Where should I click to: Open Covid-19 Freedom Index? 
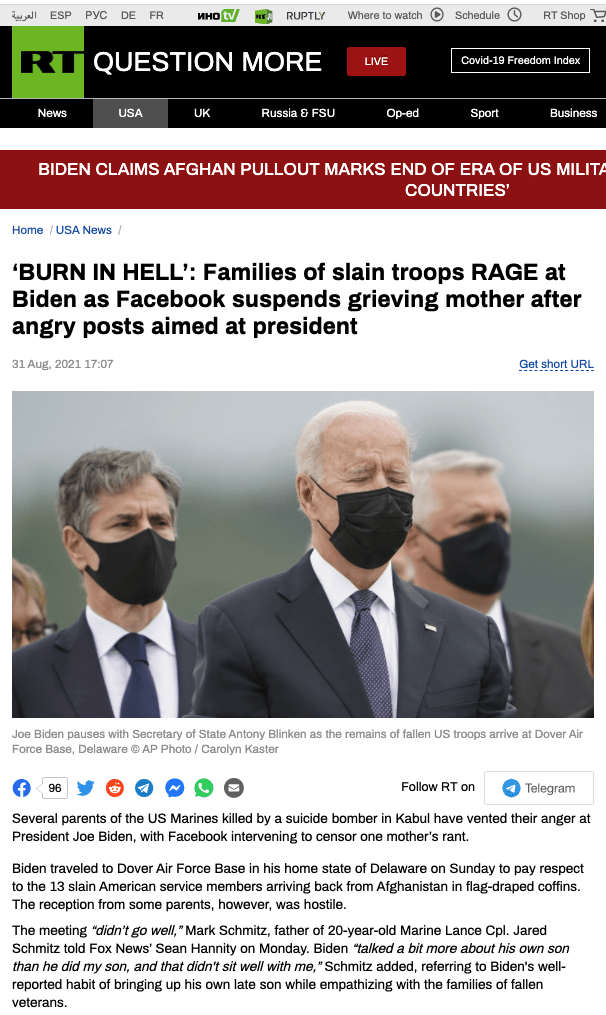521,61
